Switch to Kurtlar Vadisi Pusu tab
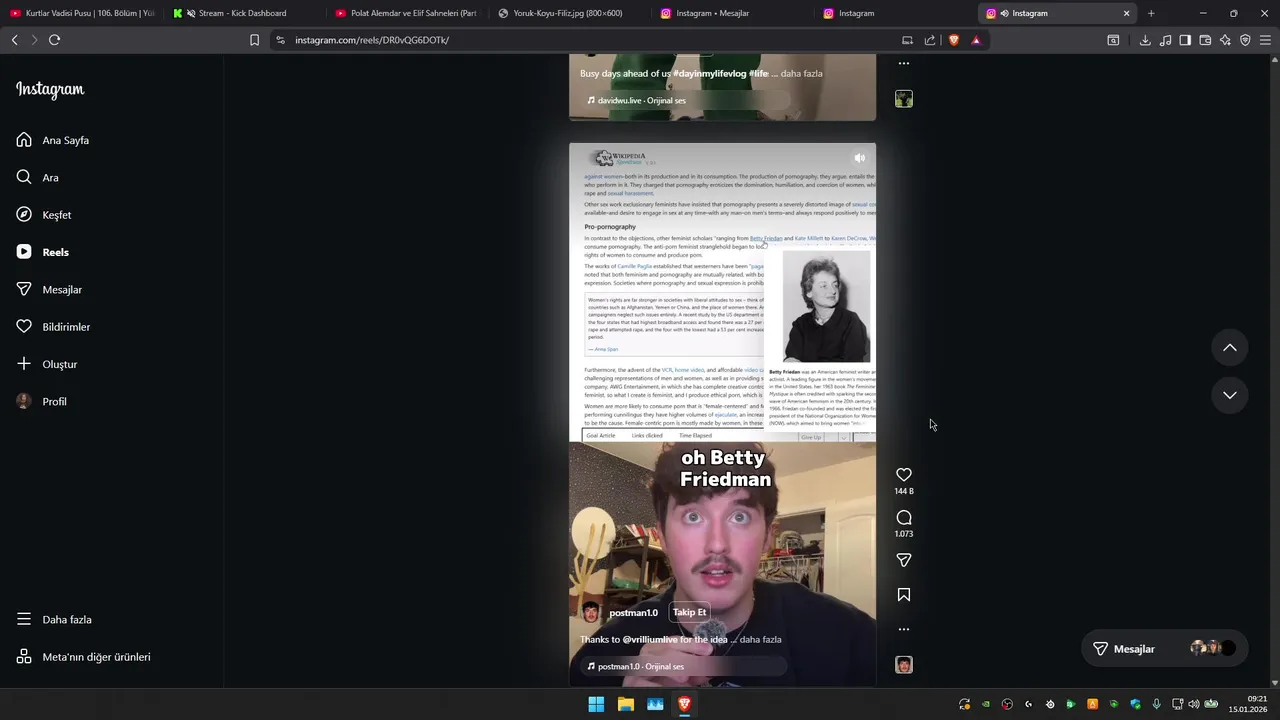This screenshot has width=1280, height=720. 82,13
